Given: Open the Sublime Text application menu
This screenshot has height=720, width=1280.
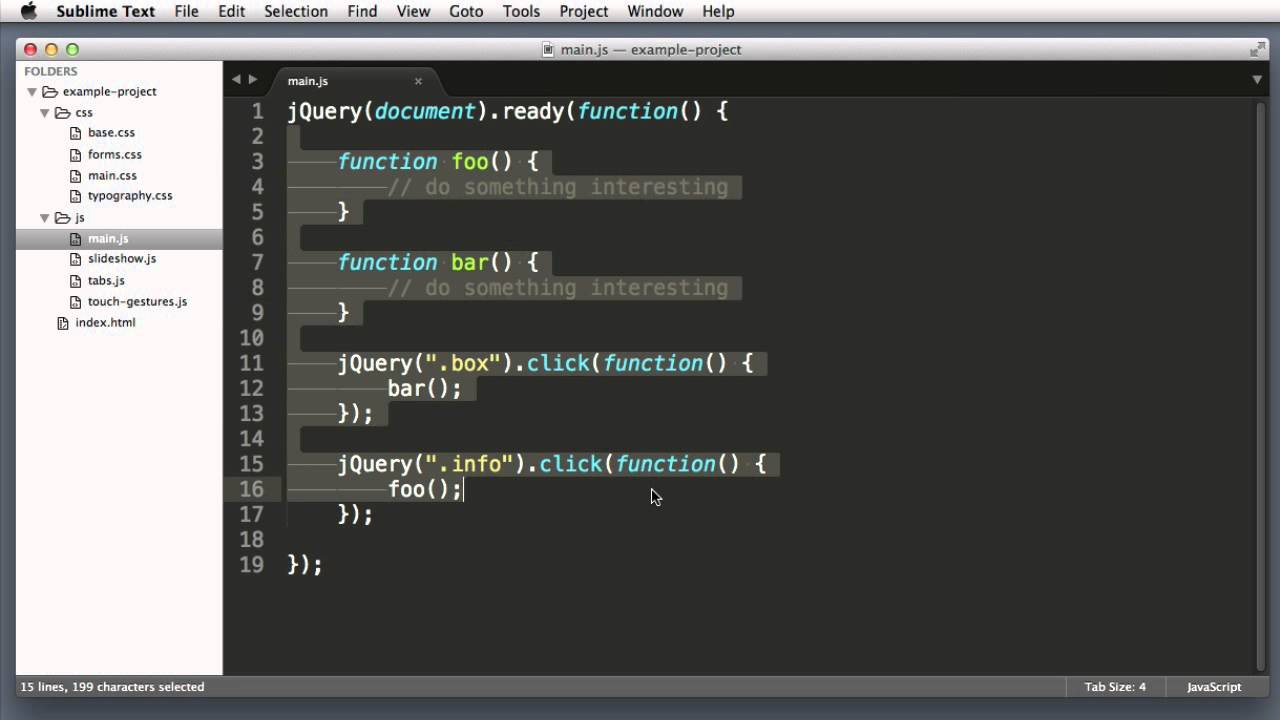Looking at the screenshot, I should 105,12.
